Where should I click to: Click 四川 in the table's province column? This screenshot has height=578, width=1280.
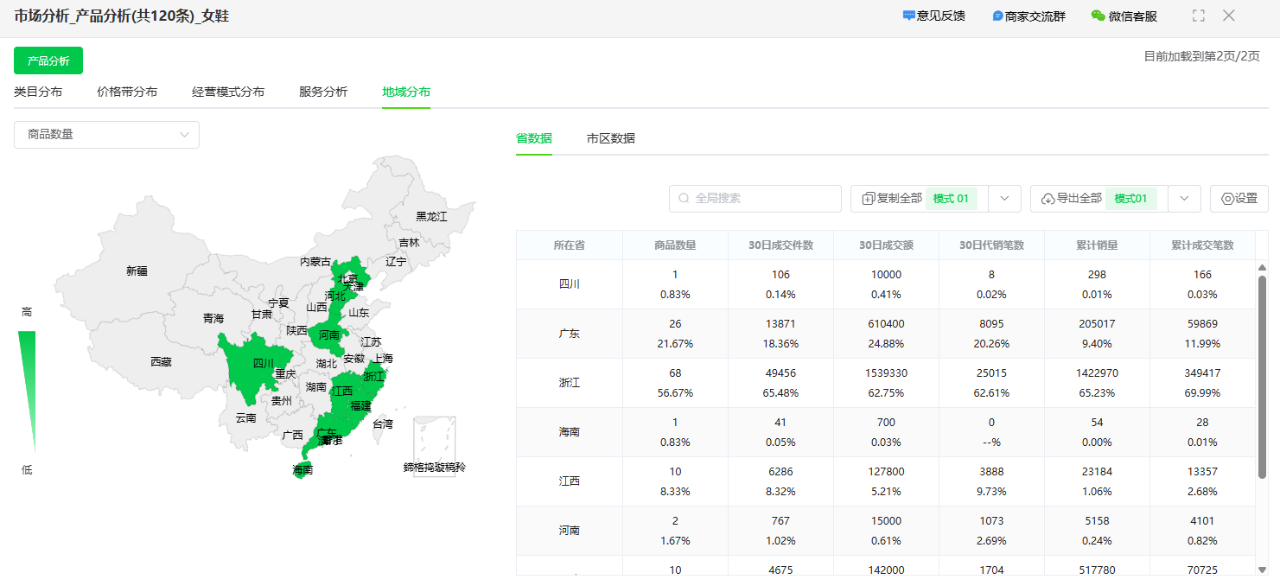click(x=569, y=284)
